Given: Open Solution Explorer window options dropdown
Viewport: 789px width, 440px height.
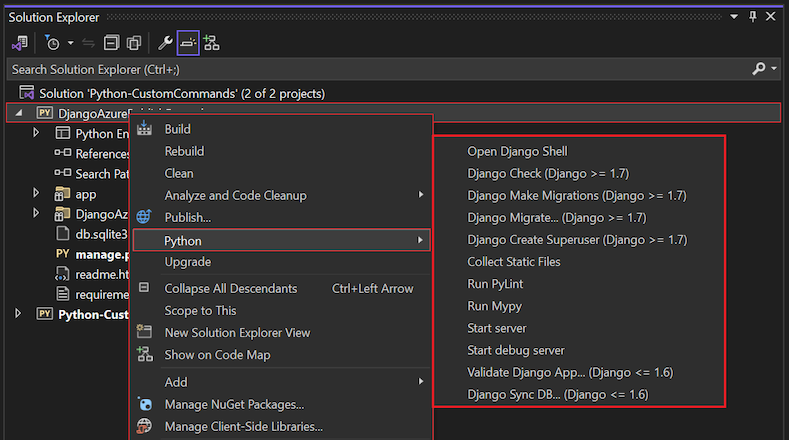Looking at the screenshot, I should point(734,17).
